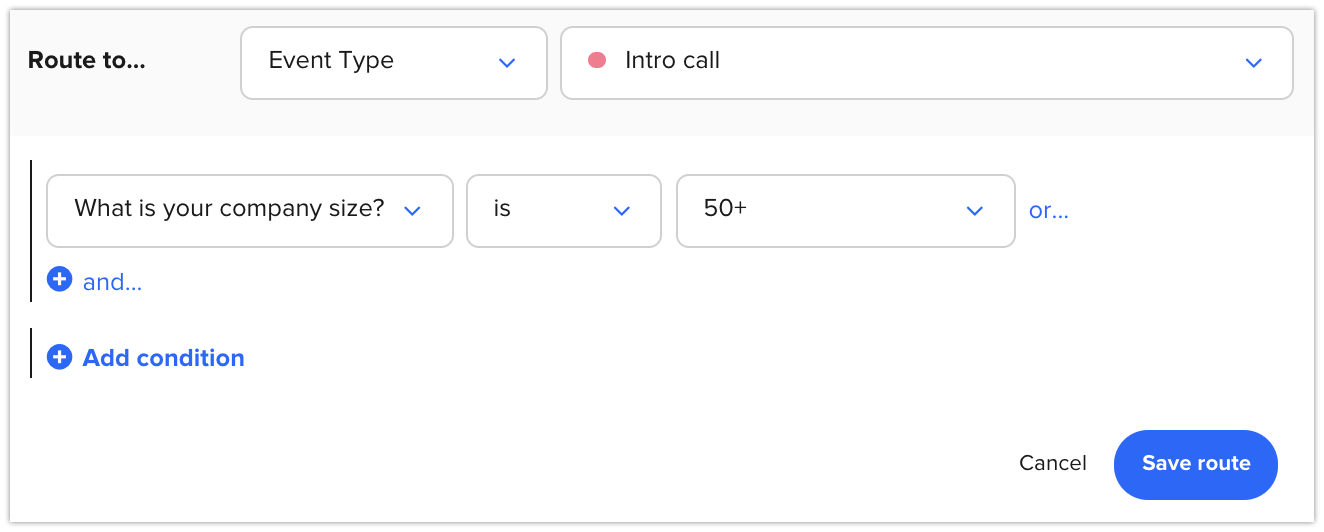Viewport: 1324px width, 532px height.
Task: Click the pink dot next to Intro call
Action: pos(597,61)
